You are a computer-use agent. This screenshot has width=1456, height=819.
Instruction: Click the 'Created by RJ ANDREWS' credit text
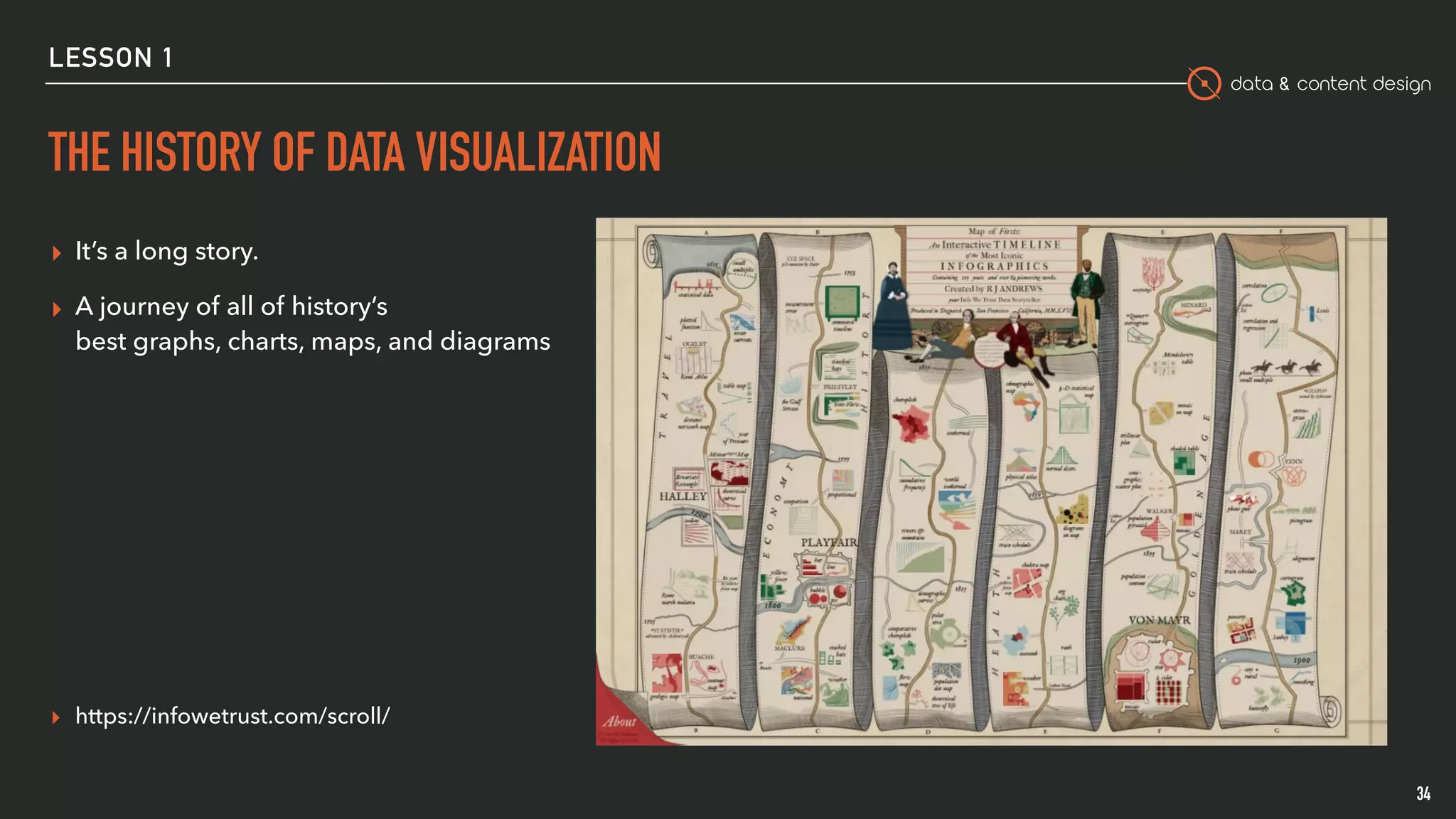click(993, 289)
